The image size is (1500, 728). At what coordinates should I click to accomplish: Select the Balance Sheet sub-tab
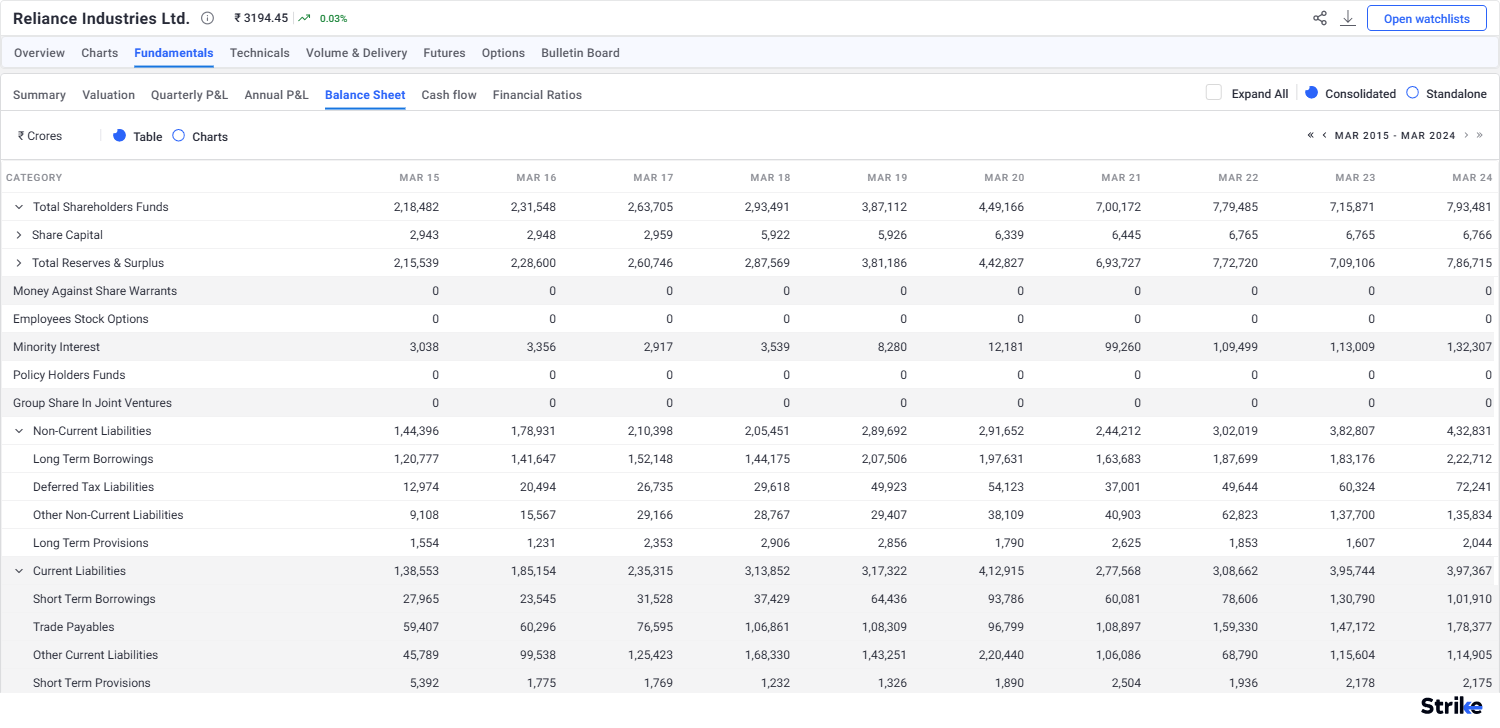[x=365, y=95]
